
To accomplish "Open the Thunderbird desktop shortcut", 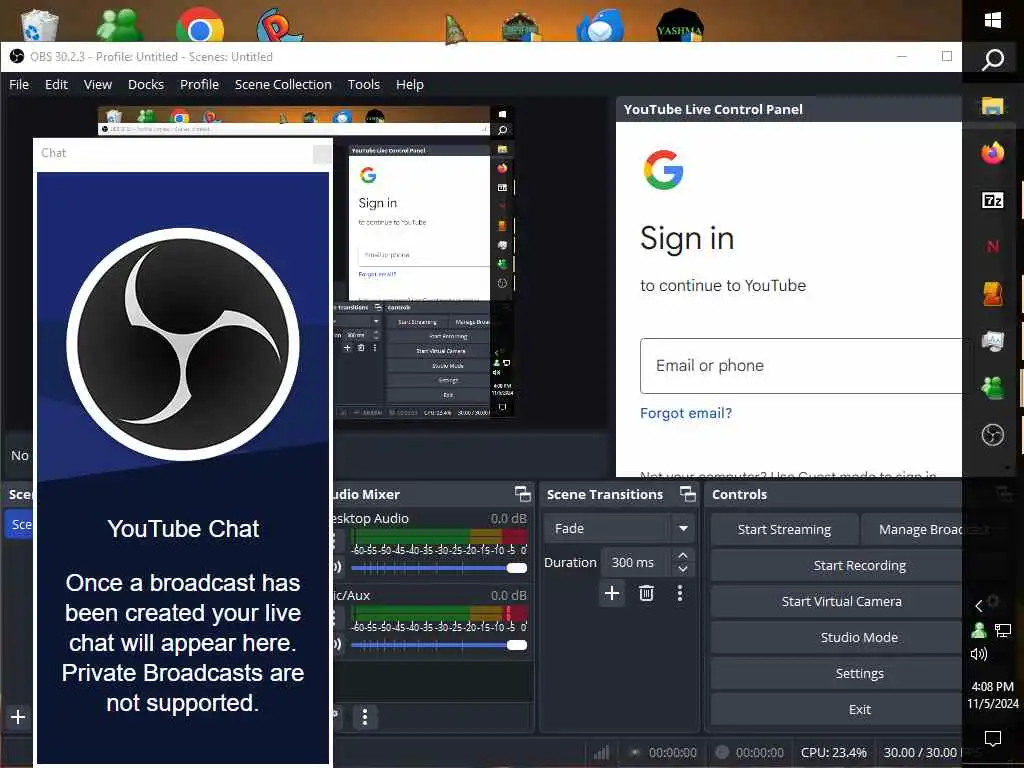I will click(600, 25).
